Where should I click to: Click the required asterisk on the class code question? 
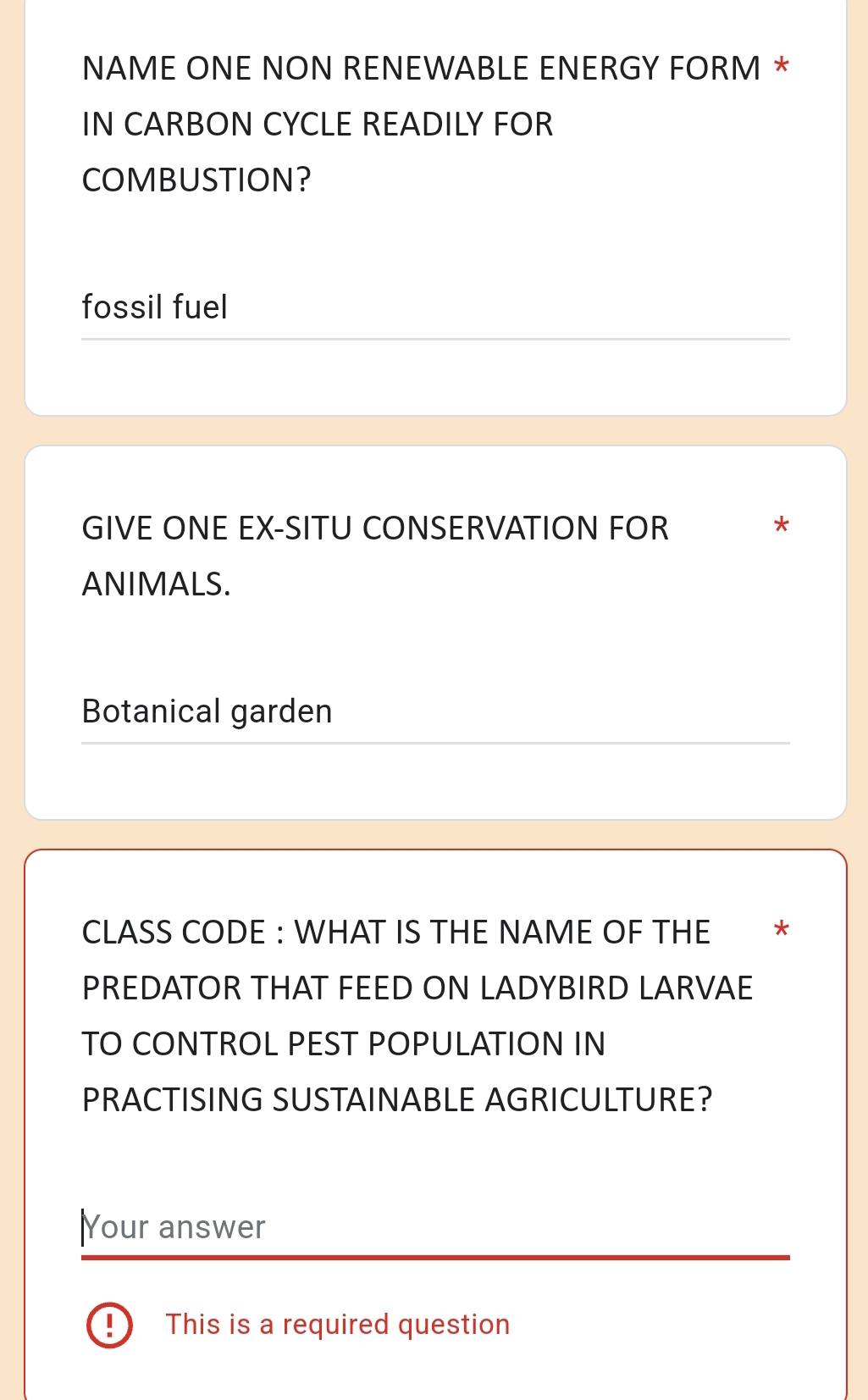(x=781, y=931)
